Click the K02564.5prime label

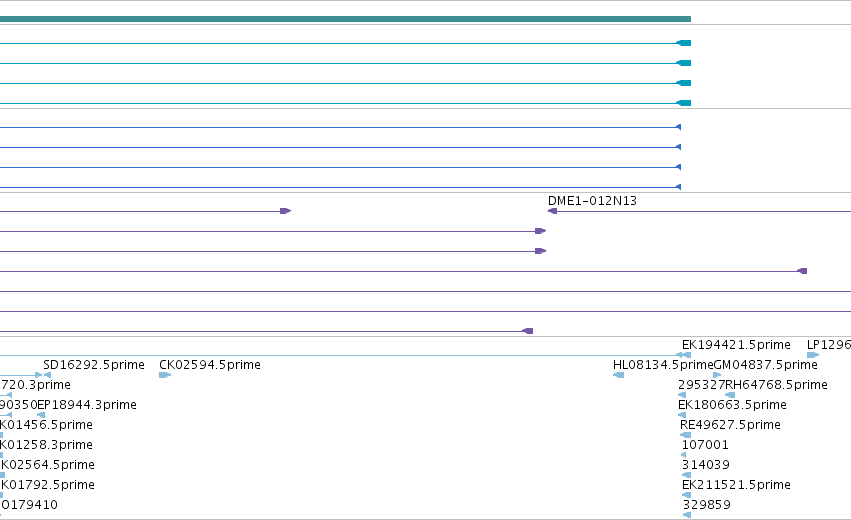(48, 465)
